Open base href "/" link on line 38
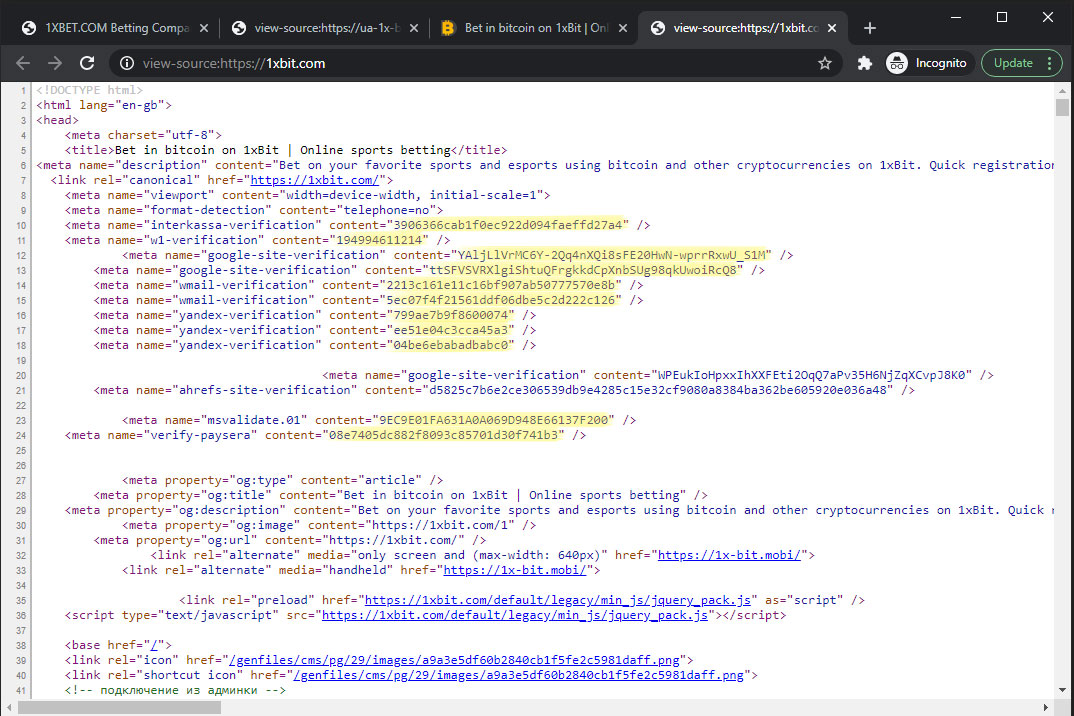1074x716 pixels. (x=154, y=645)
